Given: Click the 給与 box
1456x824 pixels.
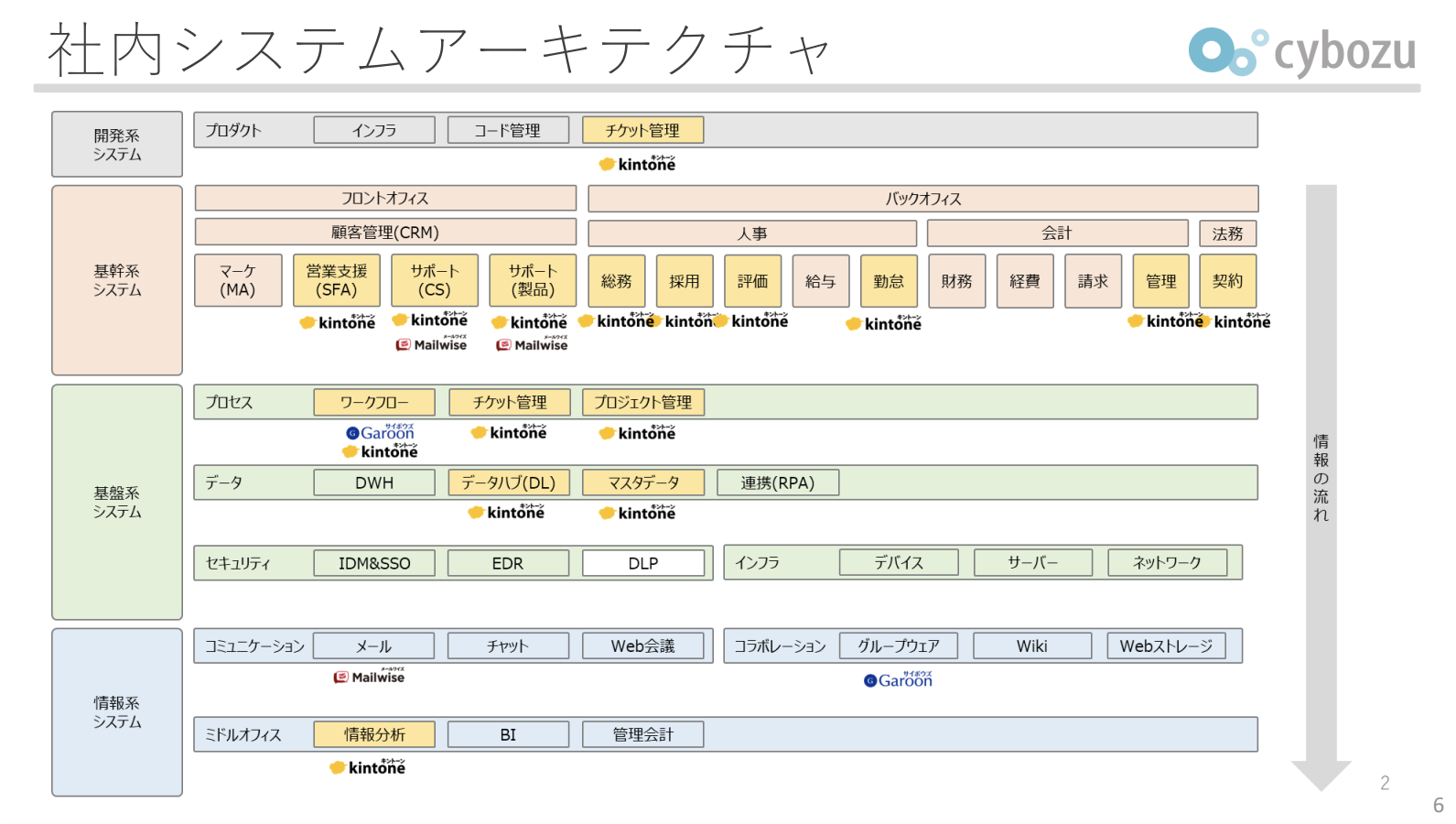Looking at the screenshot, I should pyautogui.click(x=821, y=281).
